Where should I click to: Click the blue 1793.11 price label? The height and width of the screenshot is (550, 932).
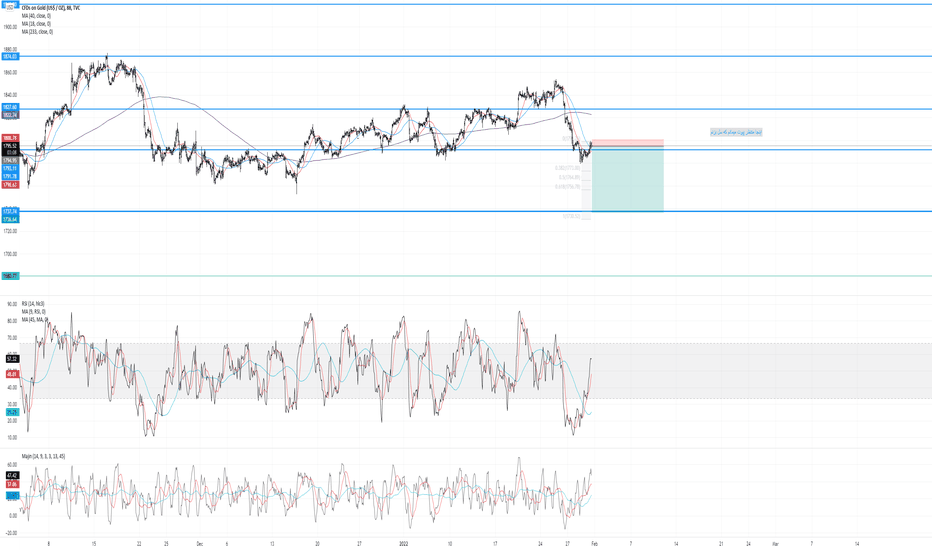point(10,168)
